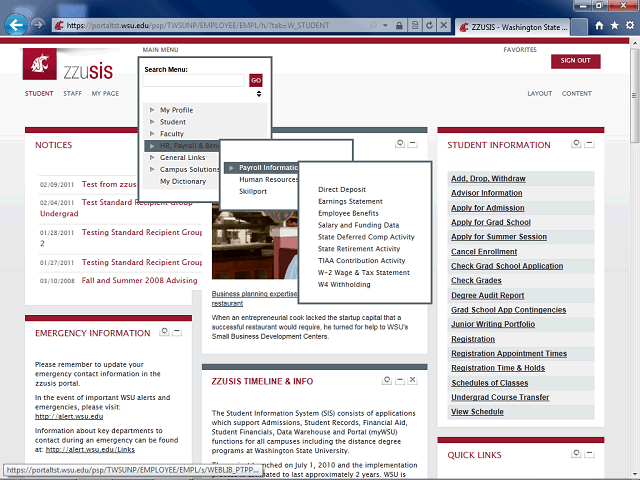Expand the General Links menu folder
Screen dimensions: 640x480
152,158
